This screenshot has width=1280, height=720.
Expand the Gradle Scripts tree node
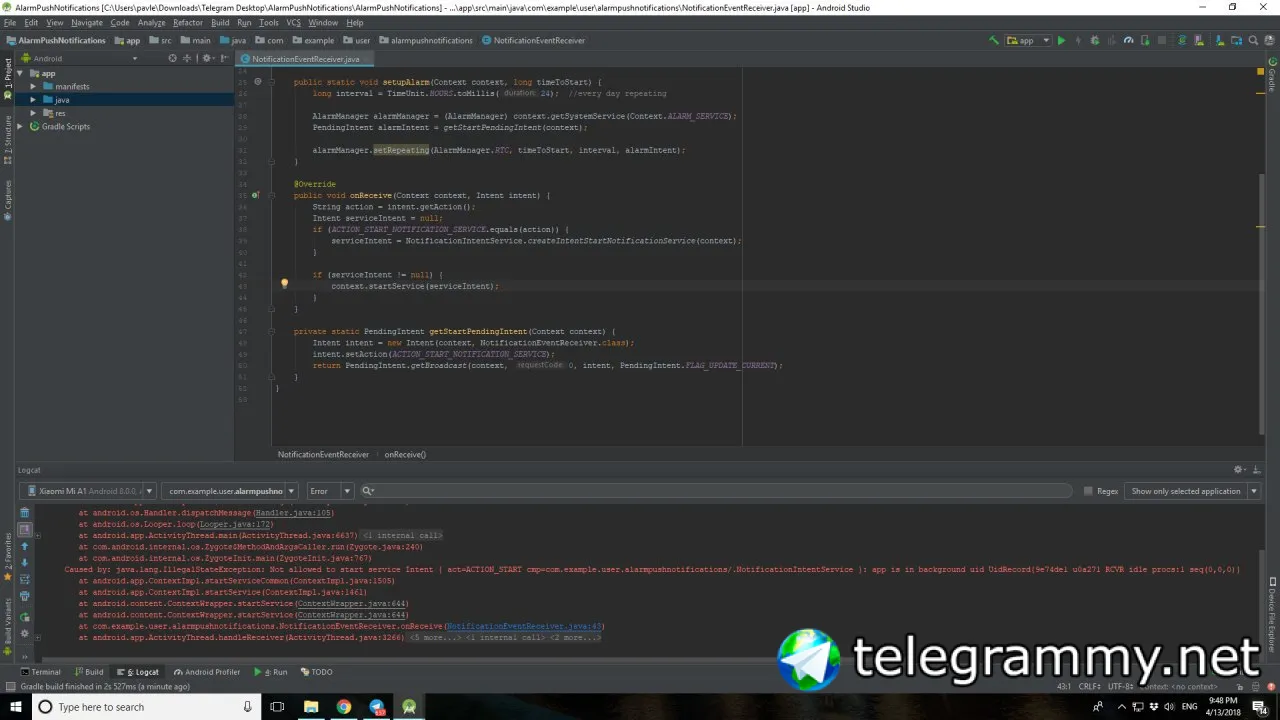(21, 127)
